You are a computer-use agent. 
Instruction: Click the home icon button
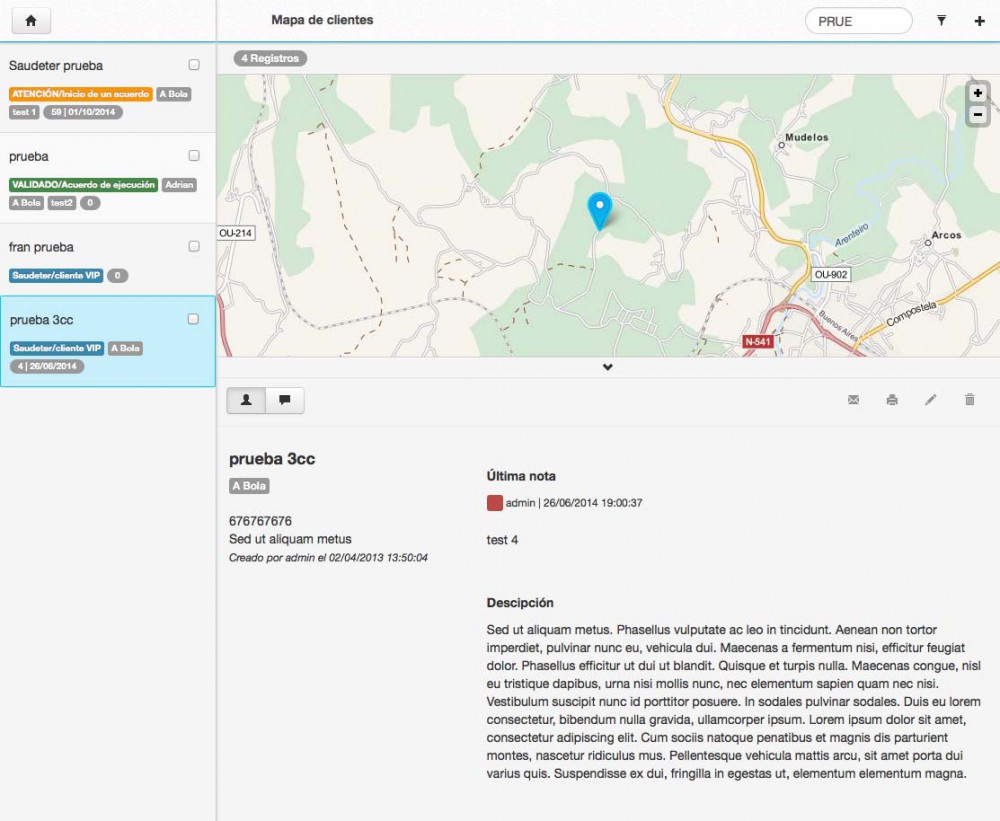coord(30,20)
